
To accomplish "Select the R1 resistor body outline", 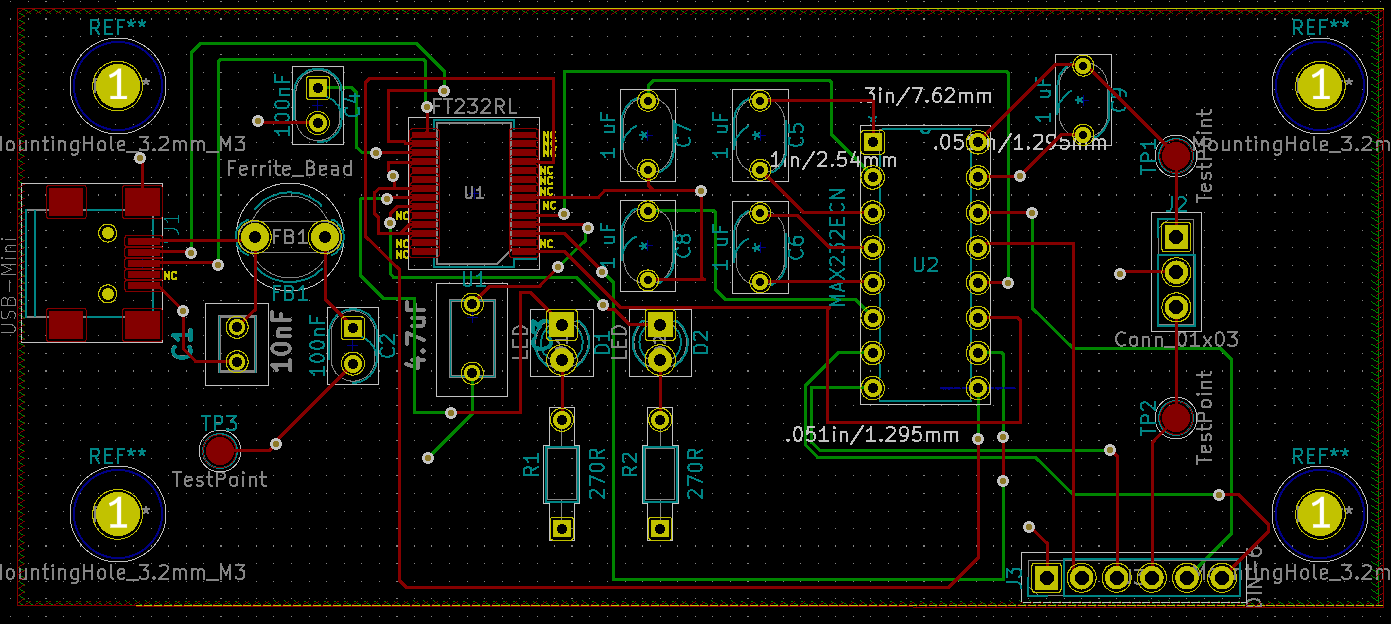I will coord(561,474).
